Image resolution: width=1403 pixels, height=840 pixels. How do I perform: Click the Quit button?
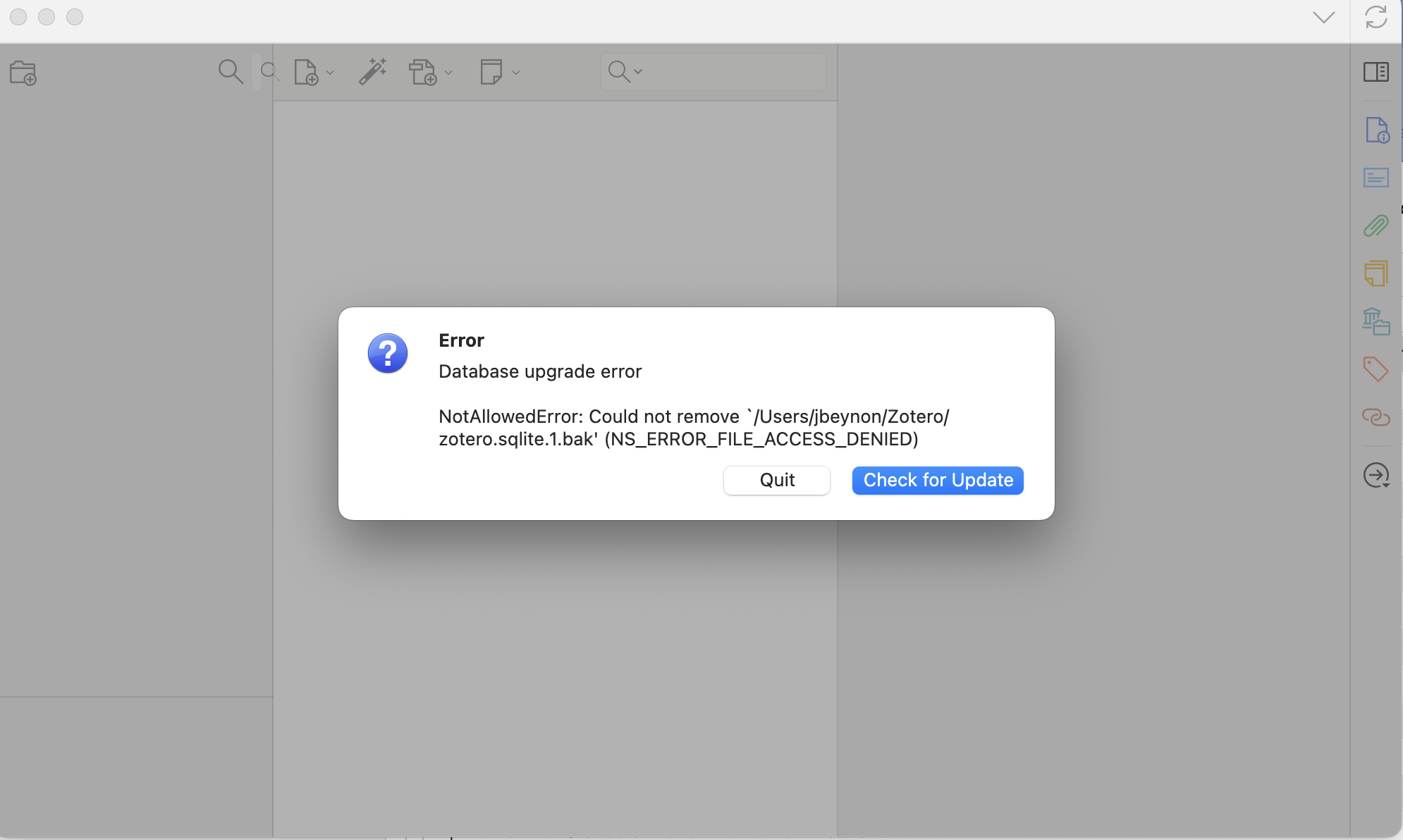click(x=777, y=481)
